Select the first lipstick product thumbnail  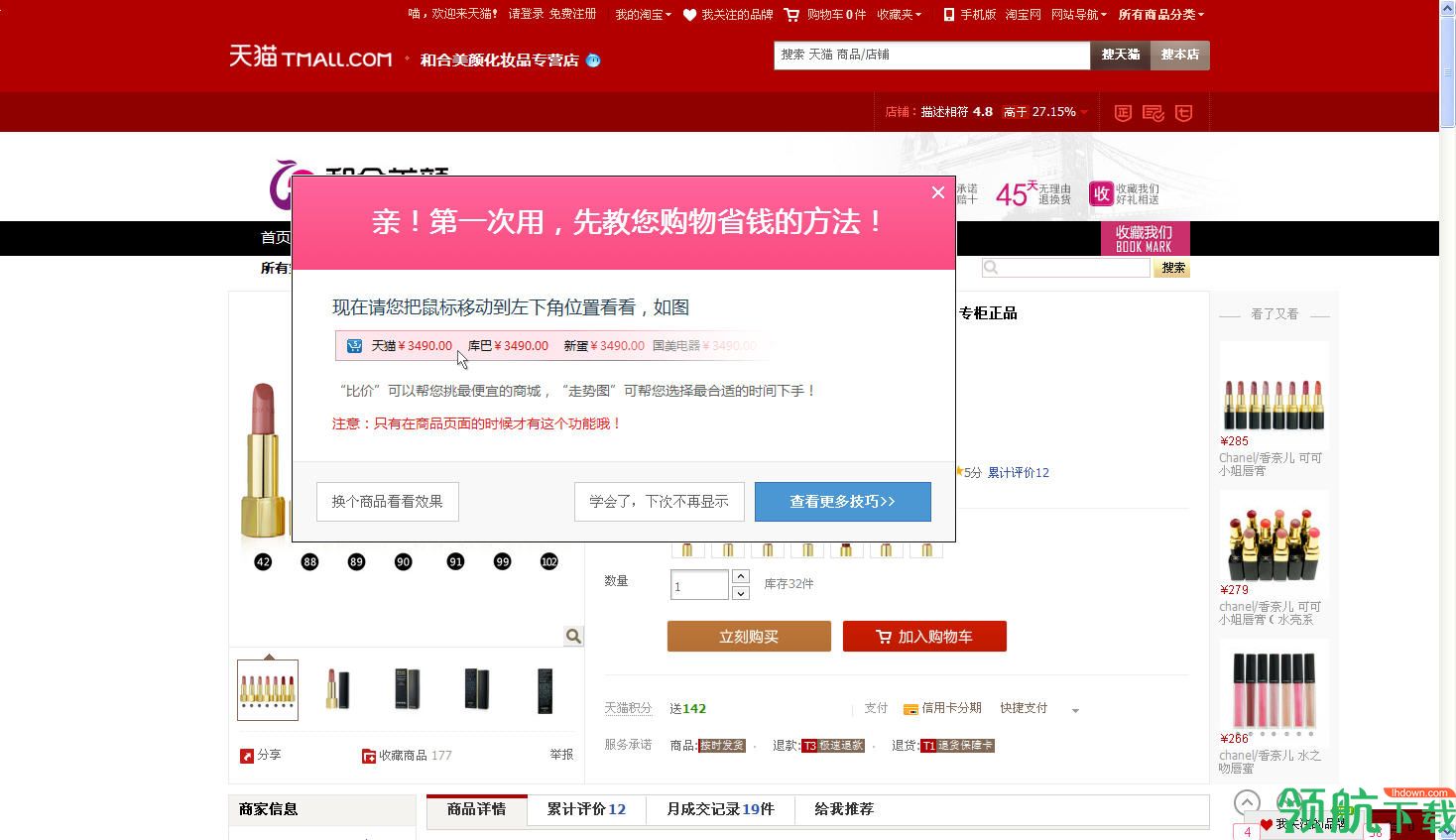266,689
